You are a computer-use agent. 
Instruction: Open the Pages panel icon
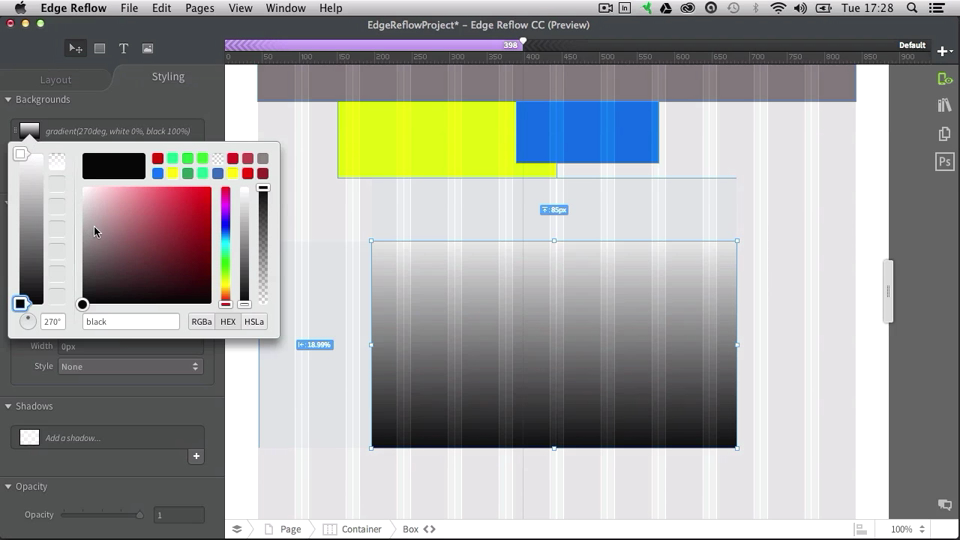tap(944, 133)
